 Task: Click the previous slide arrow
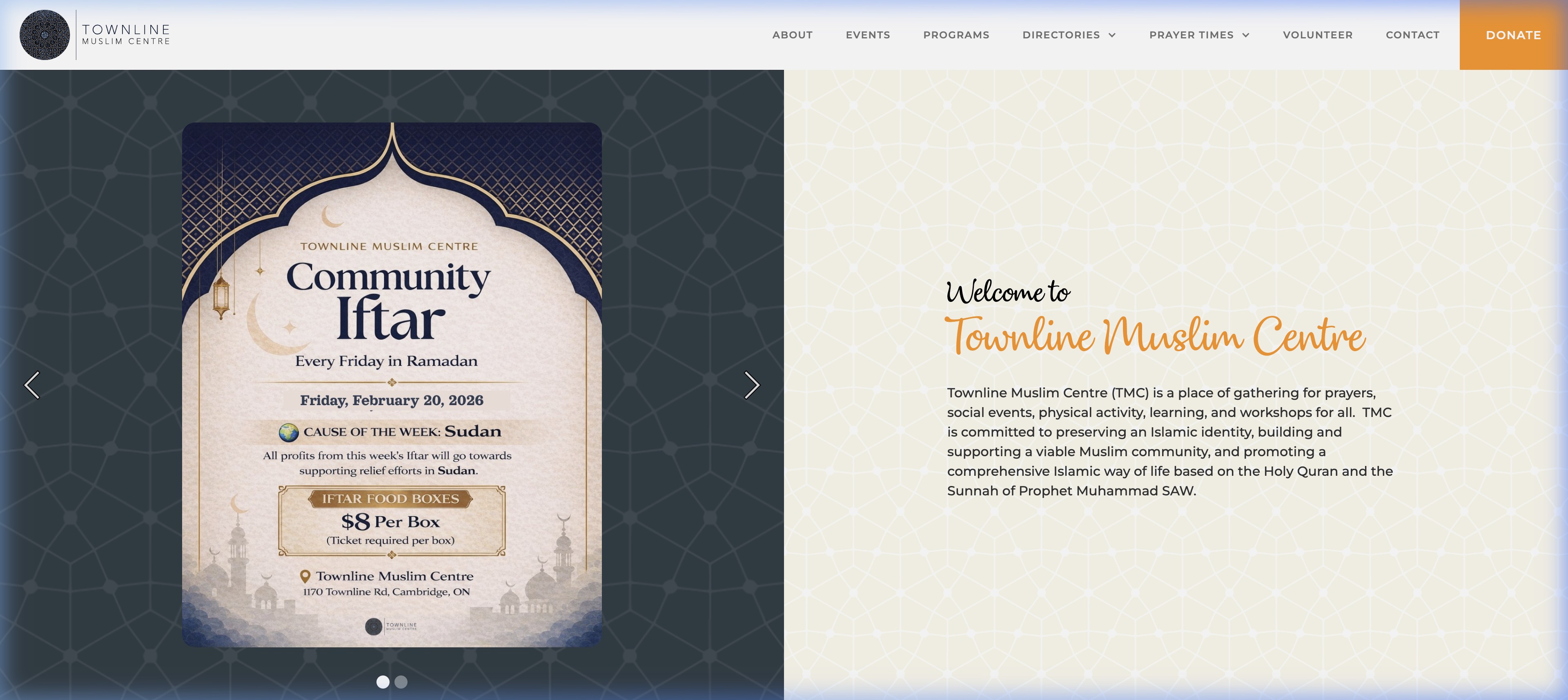[x=33, y=386]
